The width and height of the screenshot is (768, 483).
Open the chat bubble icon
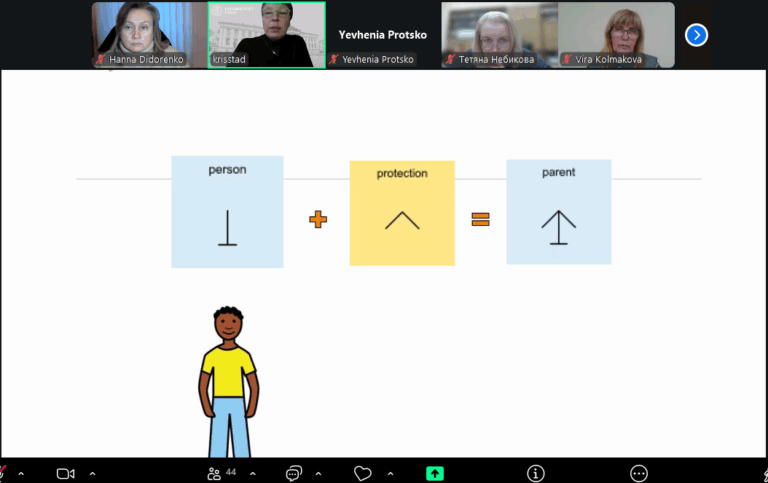pos(294,473)
